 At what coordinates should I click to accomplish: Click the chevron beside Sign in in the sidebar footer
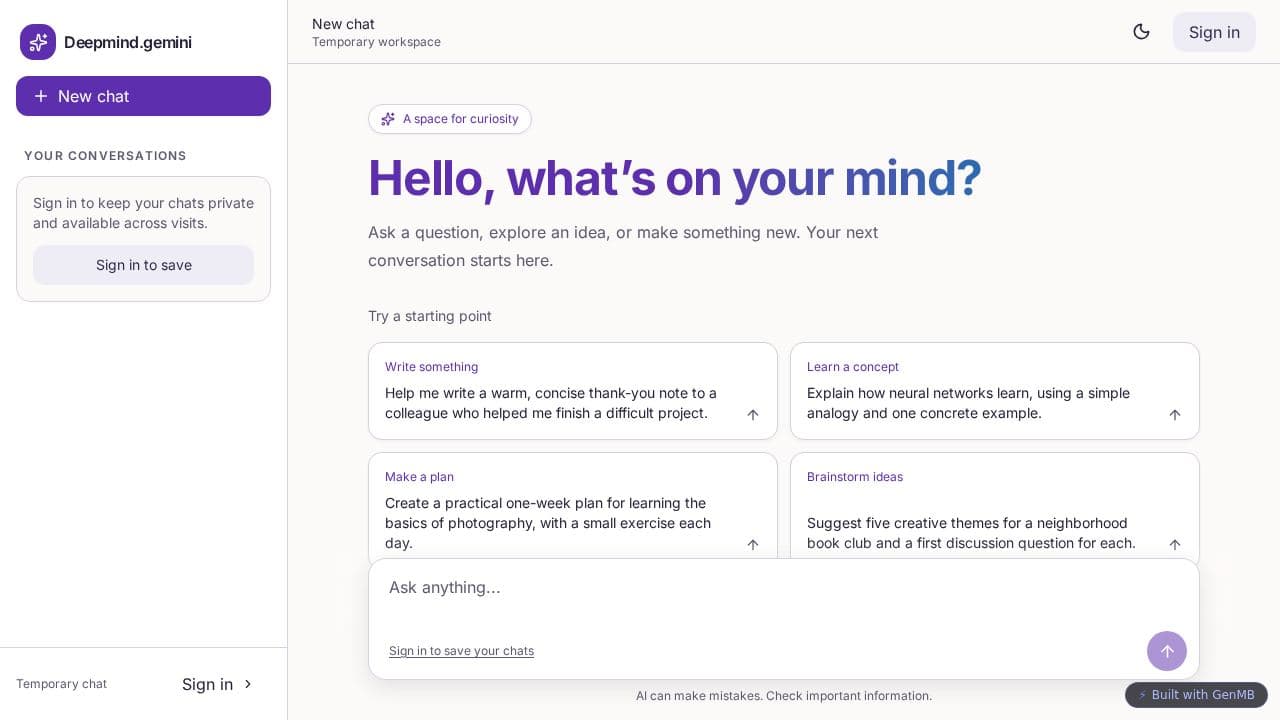[x=248, y=684]
